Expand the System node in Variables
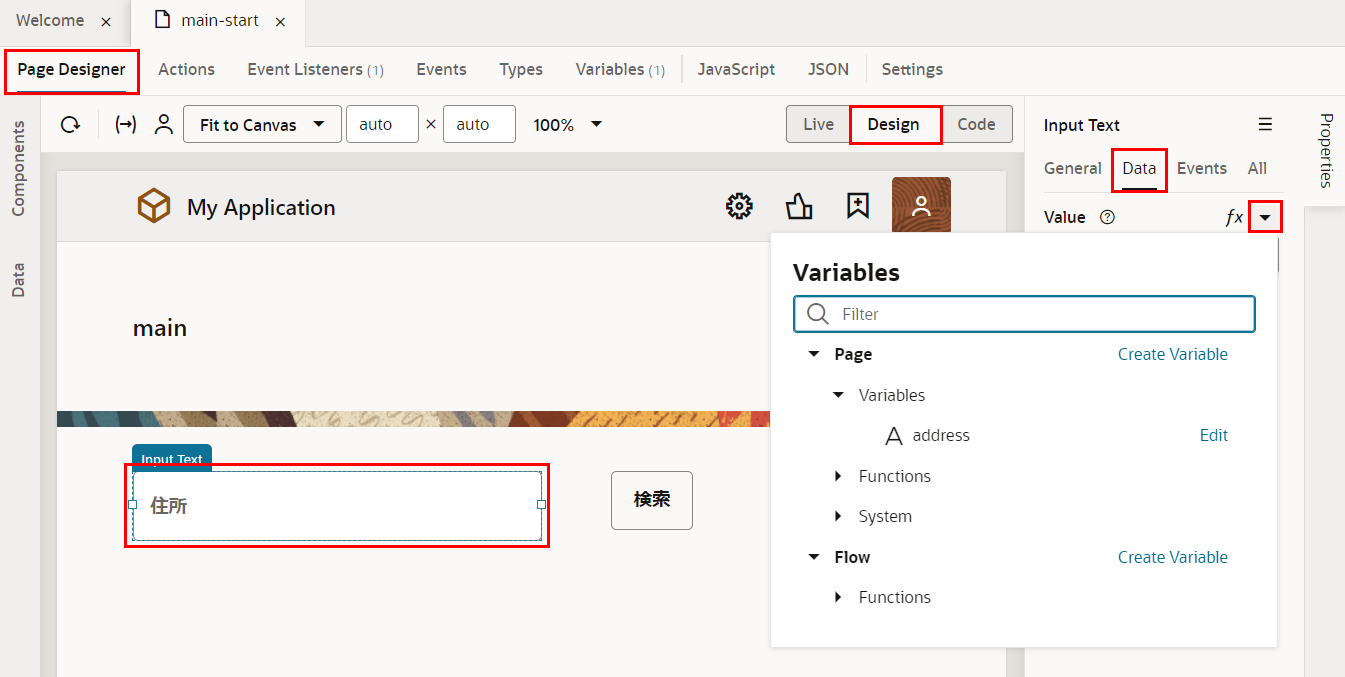 click(x=838, y=517)
